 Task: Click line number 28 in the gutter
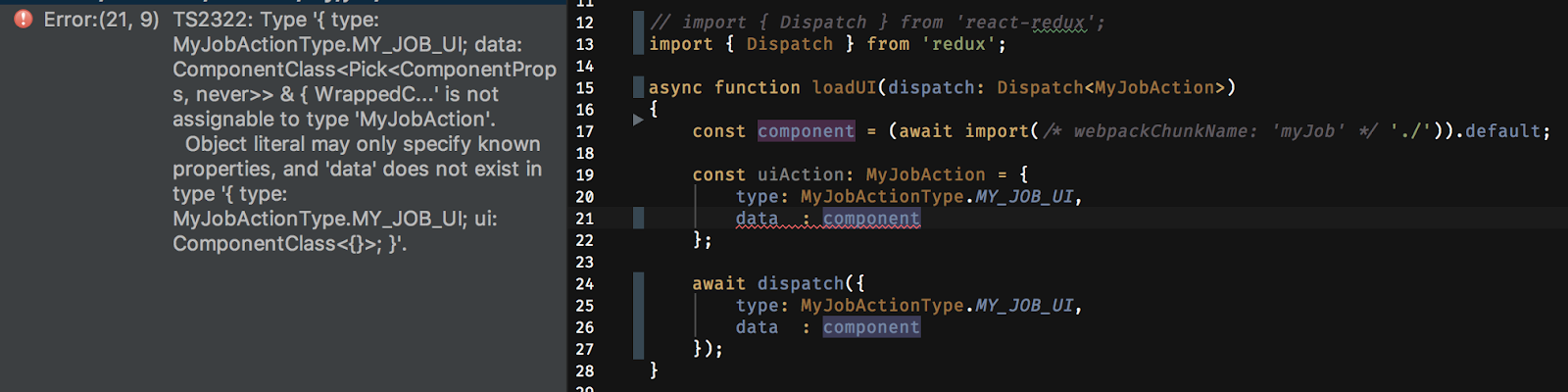coord(584,371)
